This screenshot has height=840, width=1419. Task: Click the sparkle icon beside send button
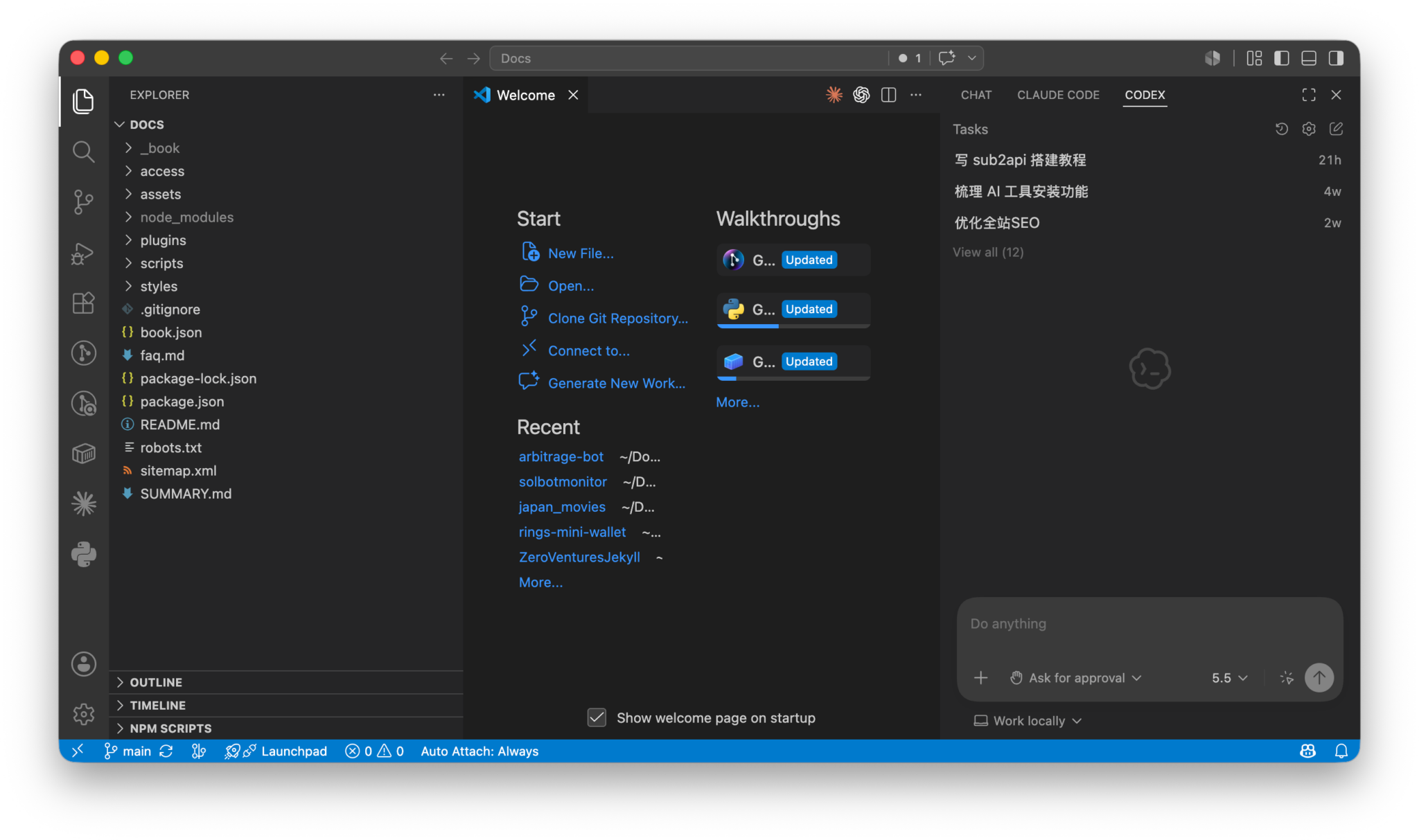pos(1287,677)
